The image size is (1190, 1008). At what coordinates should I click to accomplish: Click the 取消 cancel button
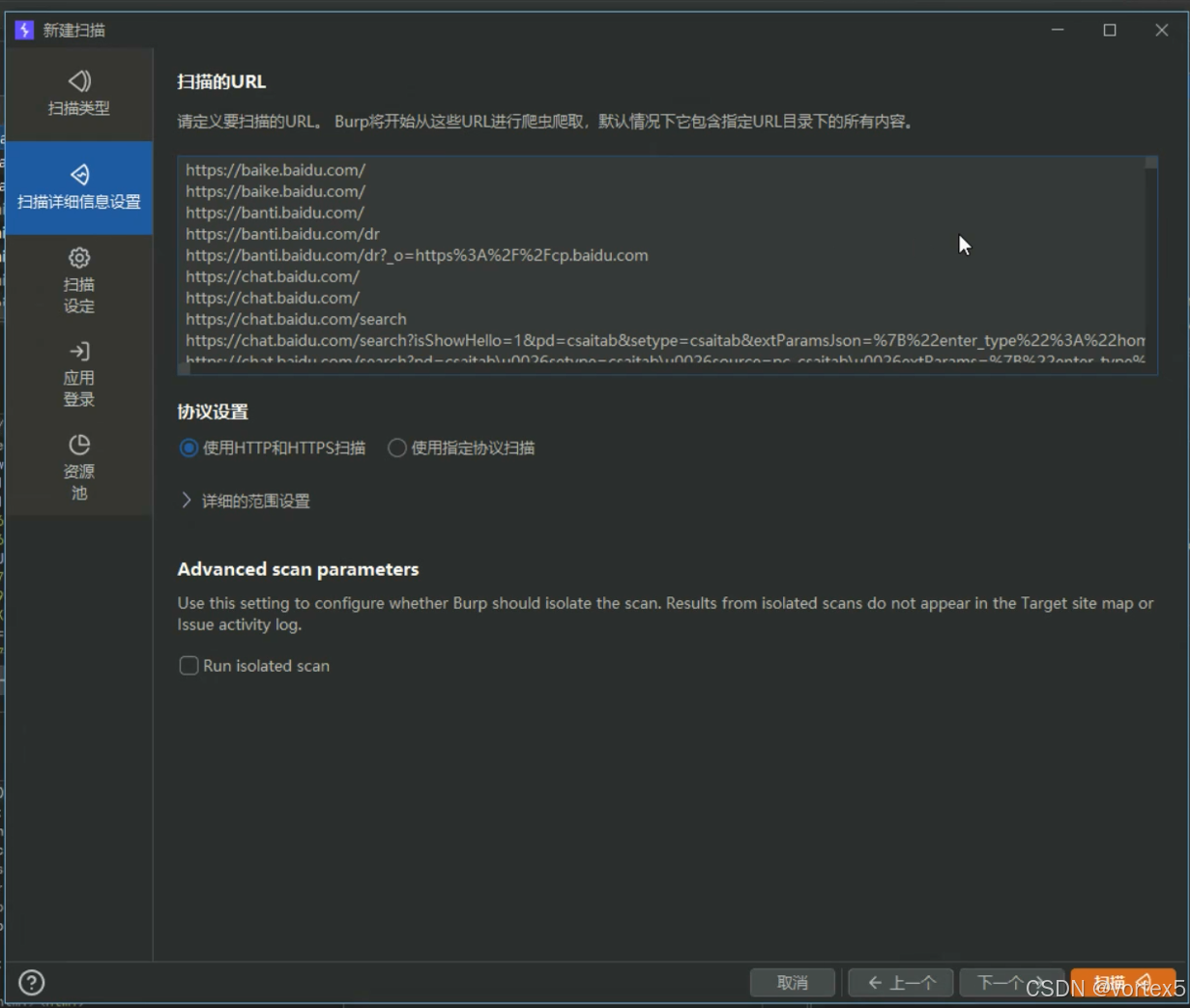click(793, 983)
